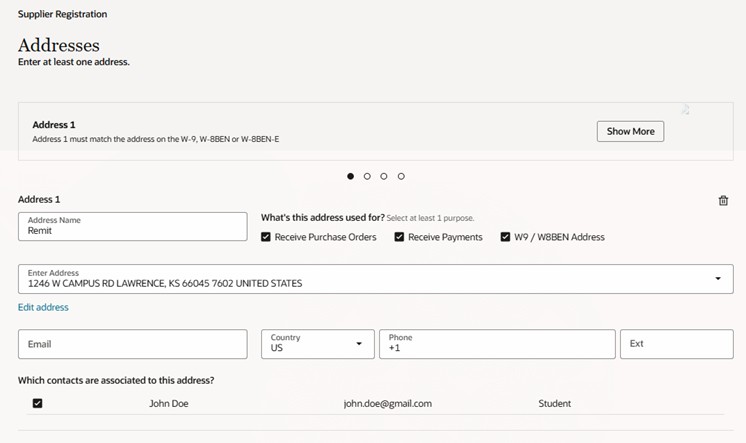
Task: Click the Supplier Registration title
Action: pos(62,14)
